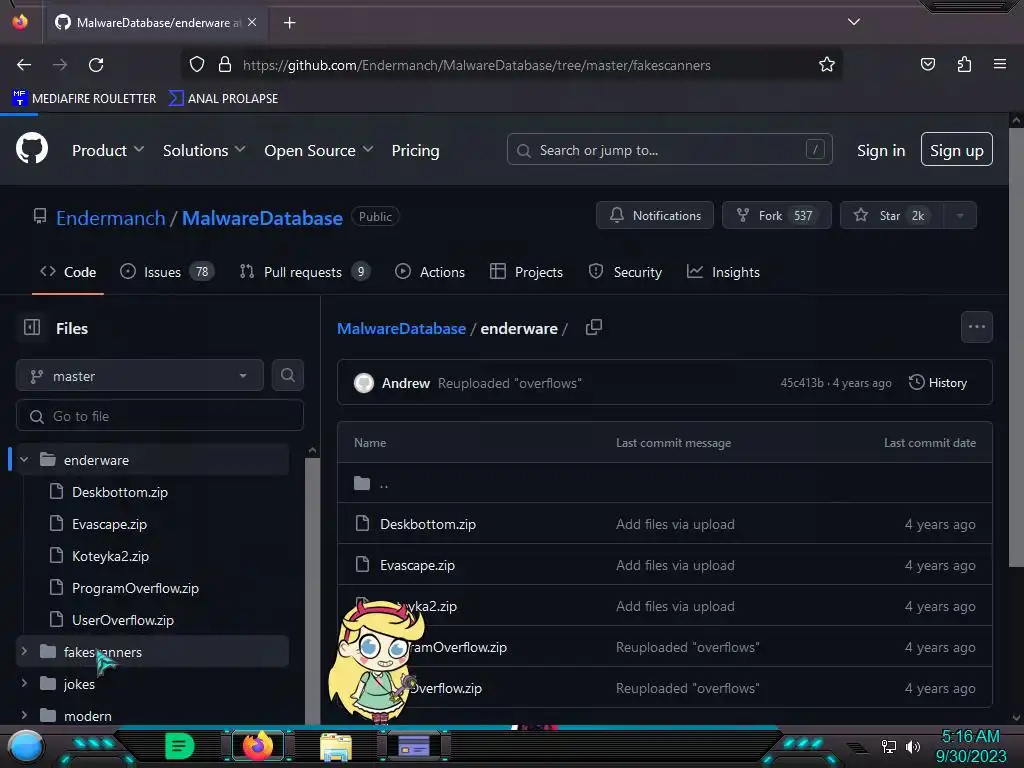1024x768 pixels.
Task: Switch to the Issues tab
Action: 167,272
